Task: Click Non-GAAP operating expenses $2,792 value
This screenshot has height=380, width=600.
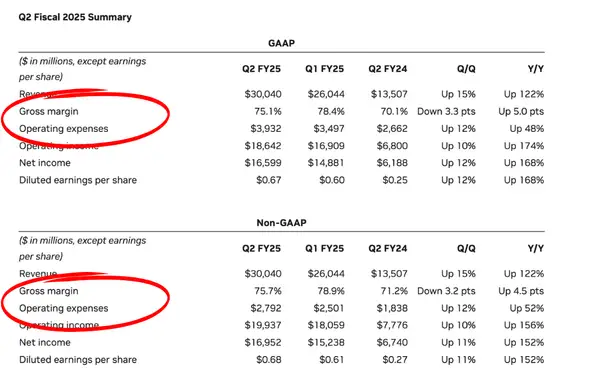Action: (266, 308)
